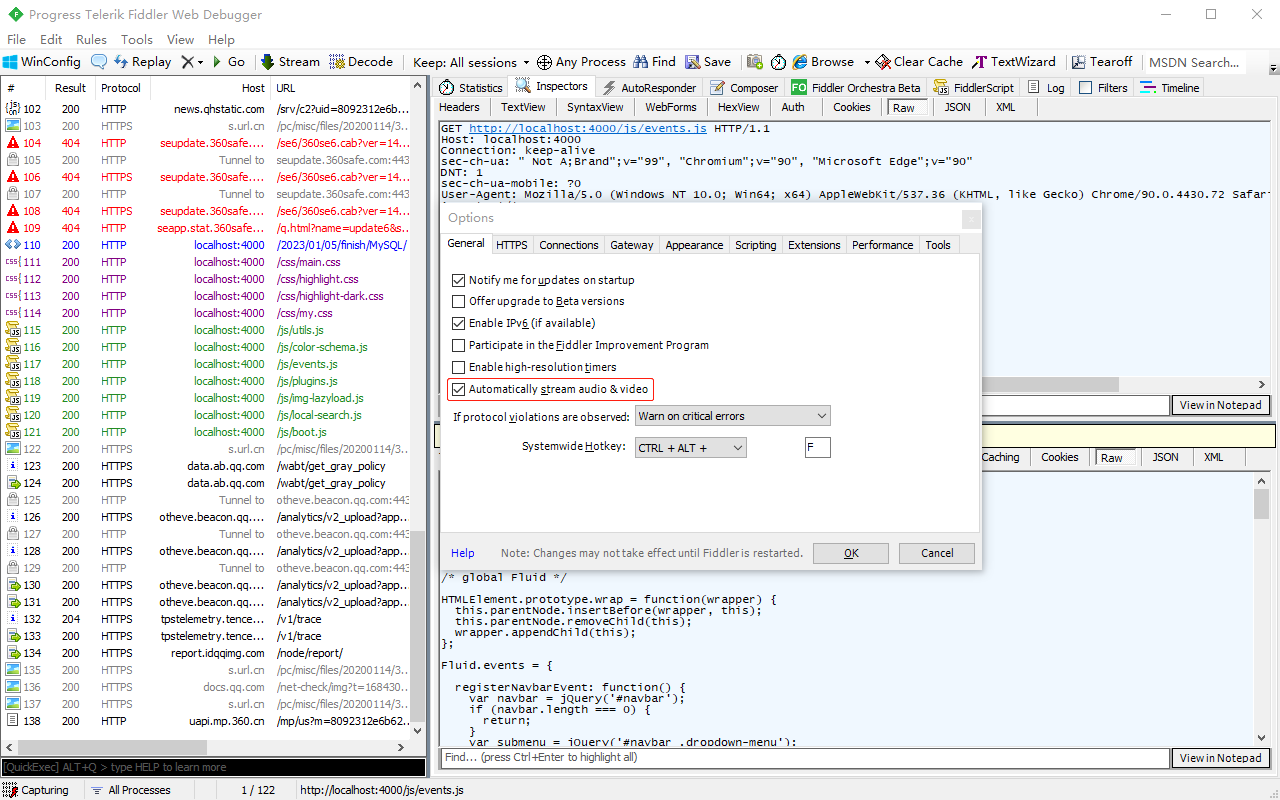
Task: Expand toolbar overflow arrow at far right
Action: pos(1273,69)
